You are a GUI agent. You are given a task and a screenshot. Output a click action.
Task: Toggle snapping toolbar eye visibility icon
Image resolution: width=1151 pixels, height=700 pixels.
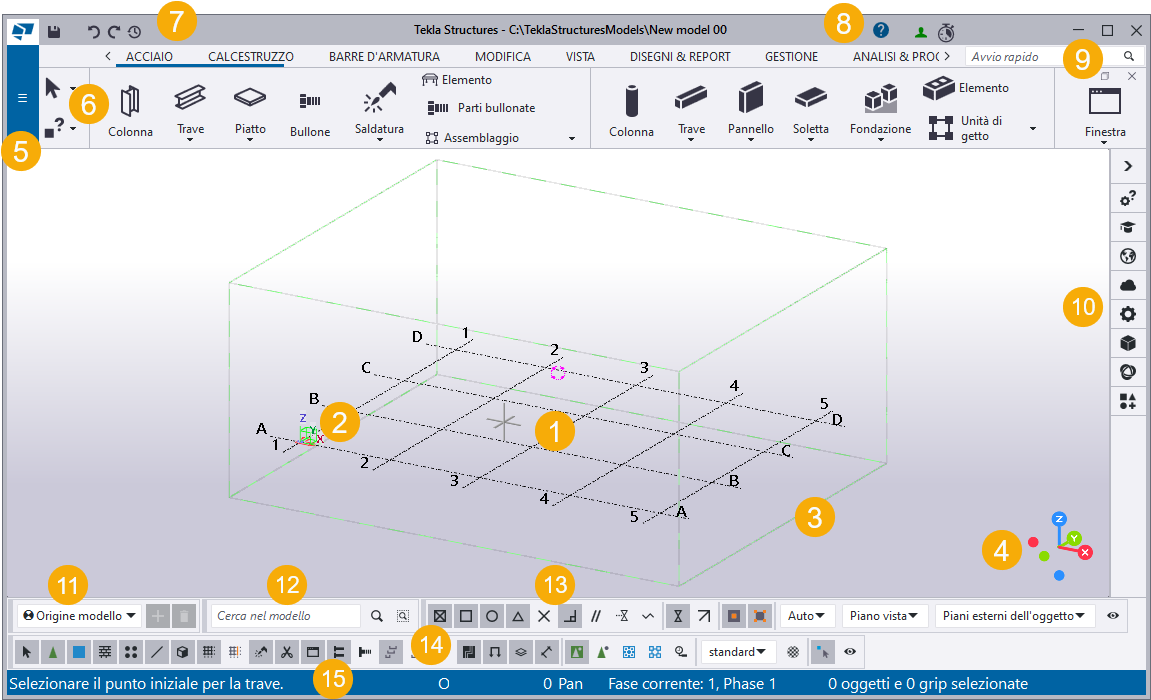click(1113, 616)
